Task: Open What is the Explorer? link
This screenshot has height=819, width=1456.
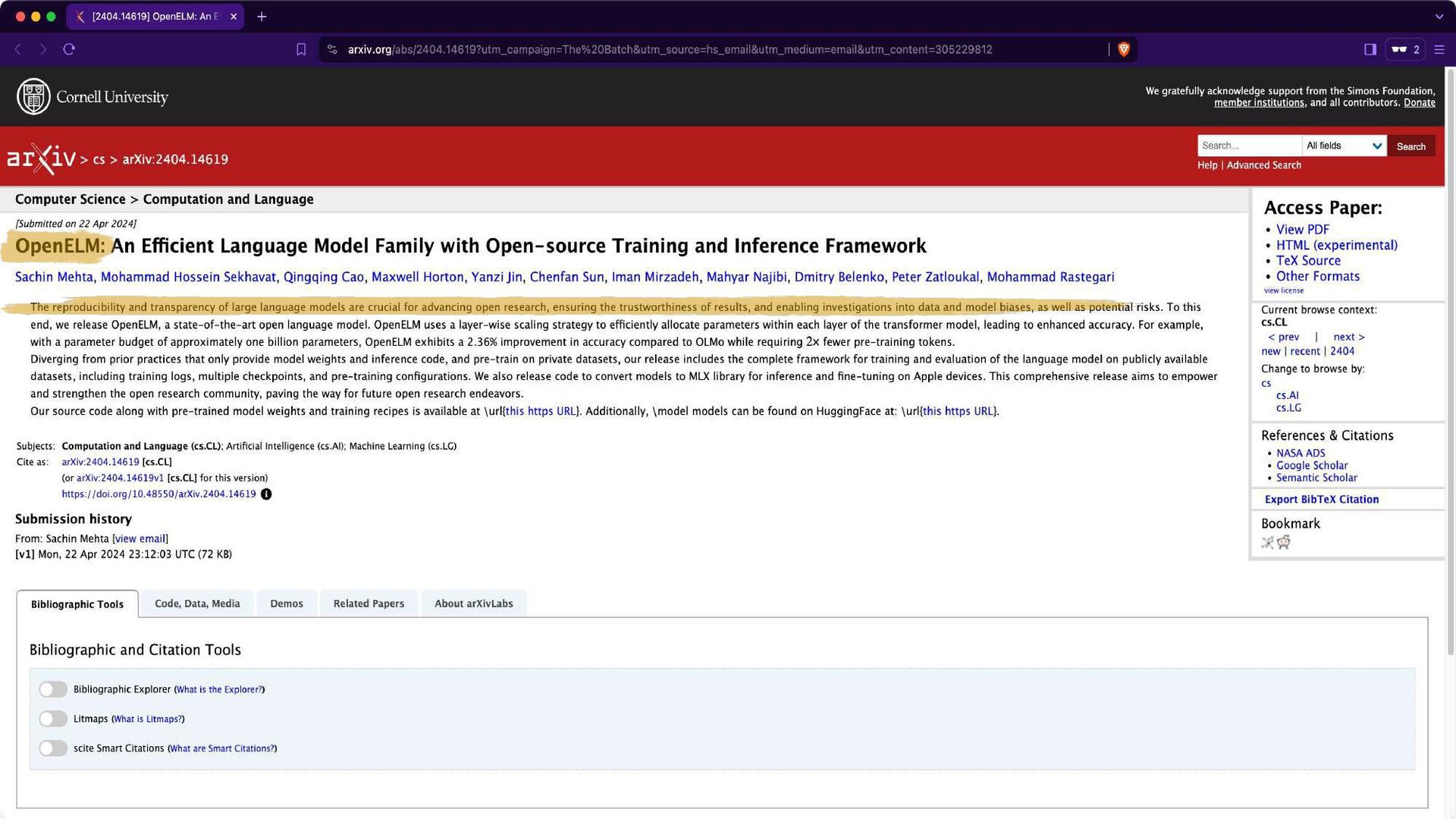Action: coord(219,690)
